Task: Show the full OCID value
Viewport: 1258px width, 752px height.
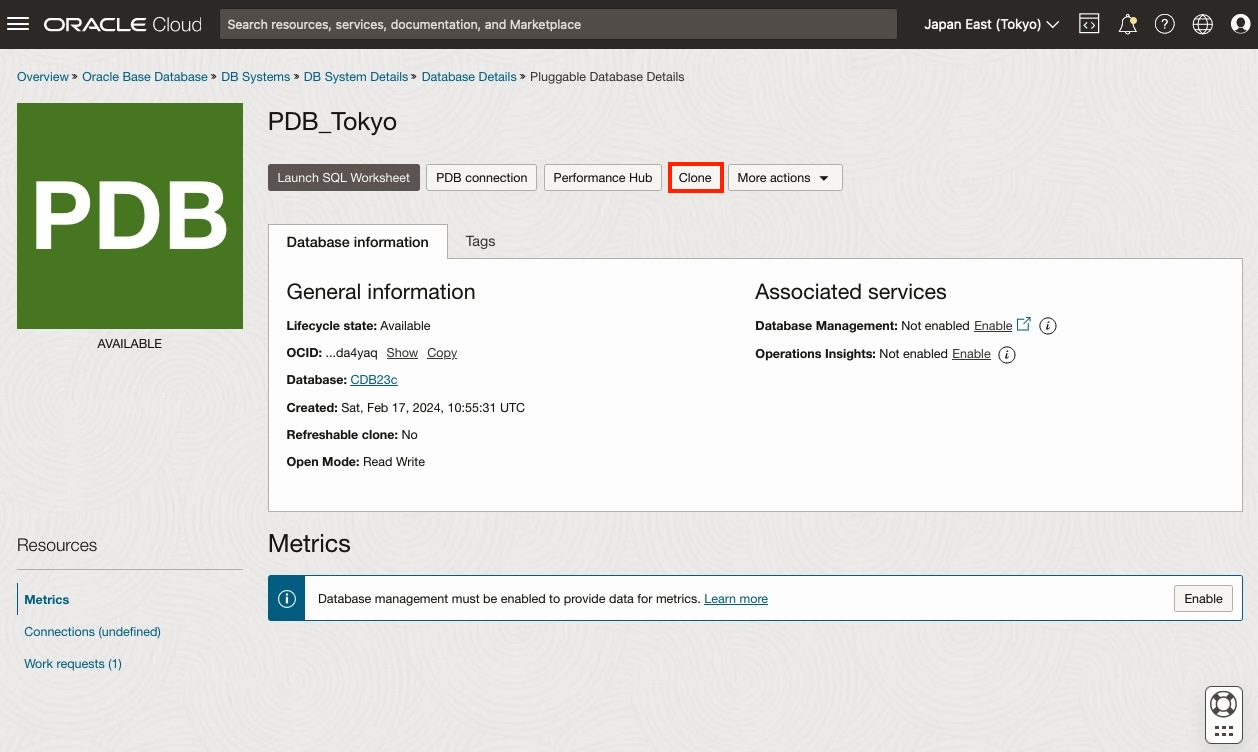Action: (402, 352)
